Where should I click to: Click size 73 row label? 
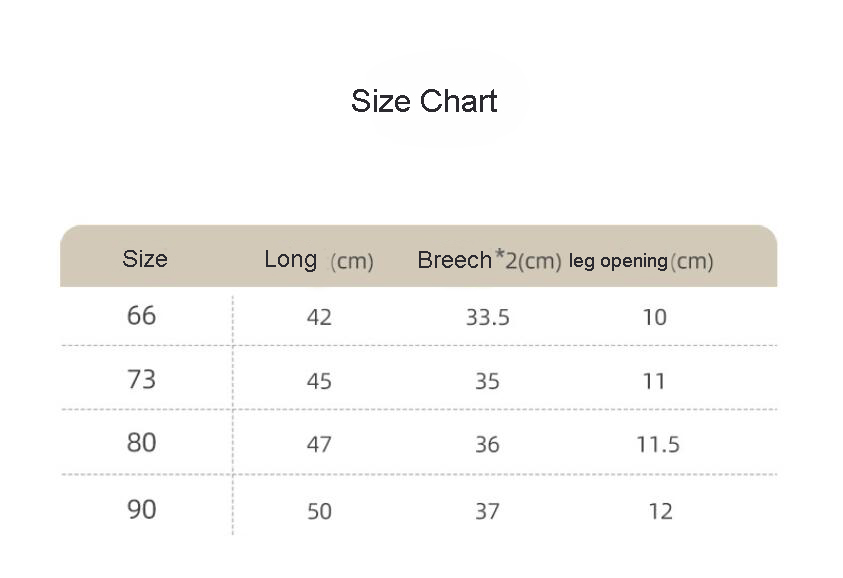click(x=142, y=380)
